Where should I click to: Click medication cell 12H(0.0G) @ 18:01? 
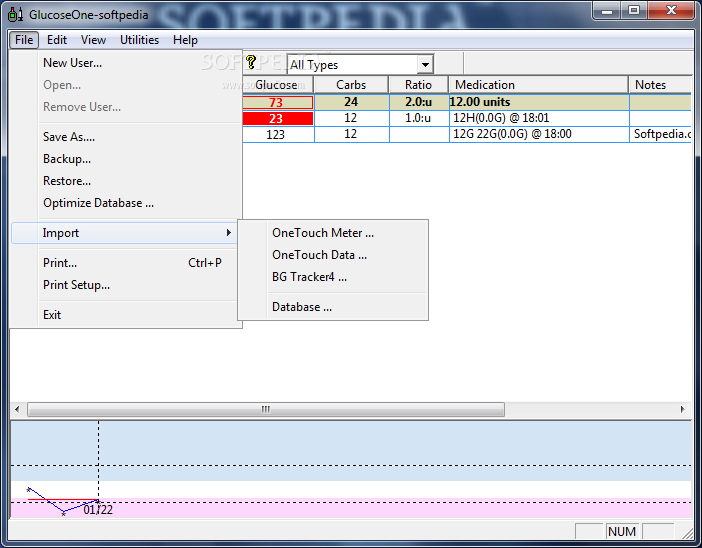539,118
